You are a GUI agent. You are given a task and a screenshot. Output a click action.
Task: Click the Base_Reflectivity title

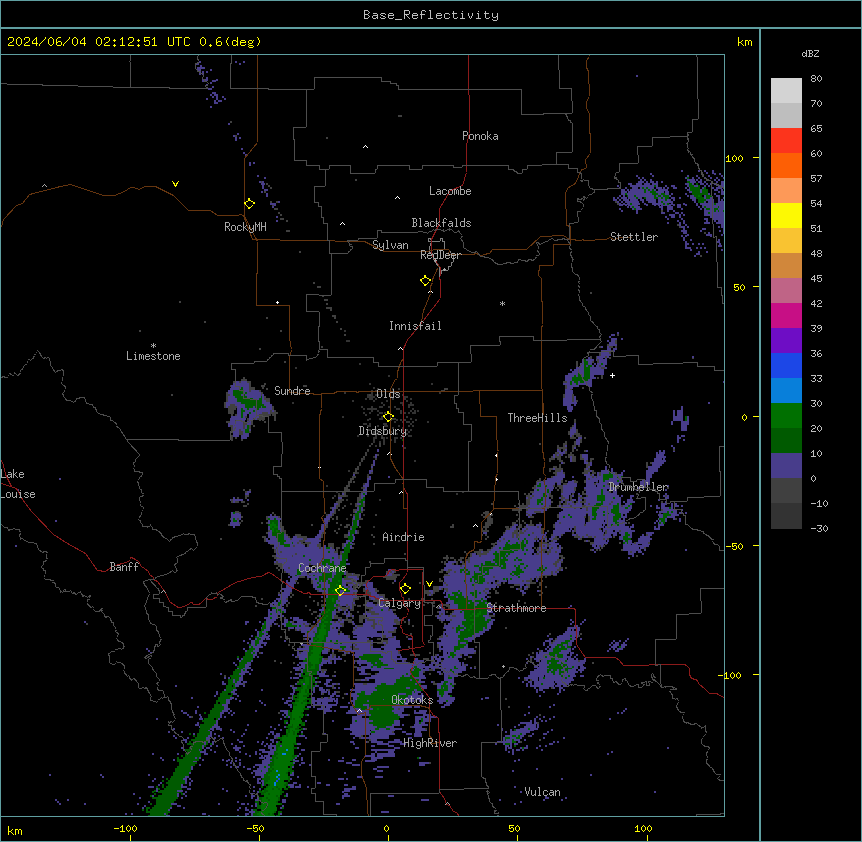[431, 15]
